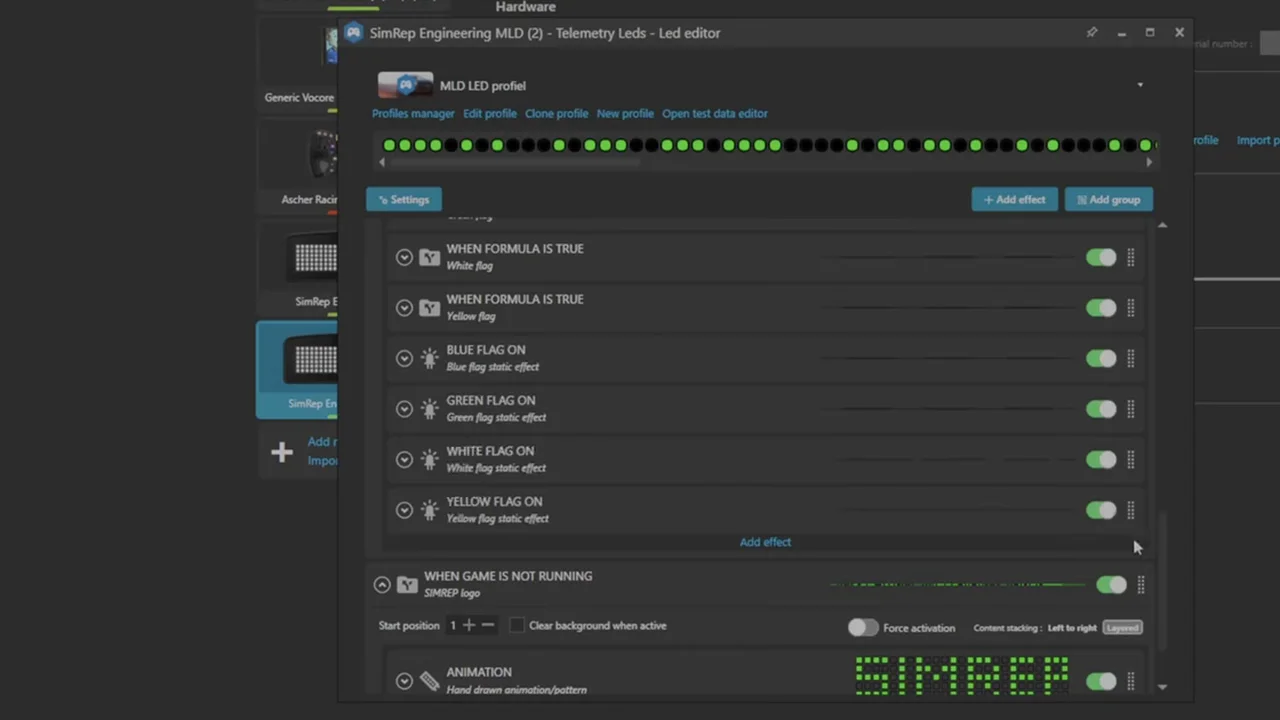Click the Layered content stacking option
1280x720 pixels.
click(1122, 627)
